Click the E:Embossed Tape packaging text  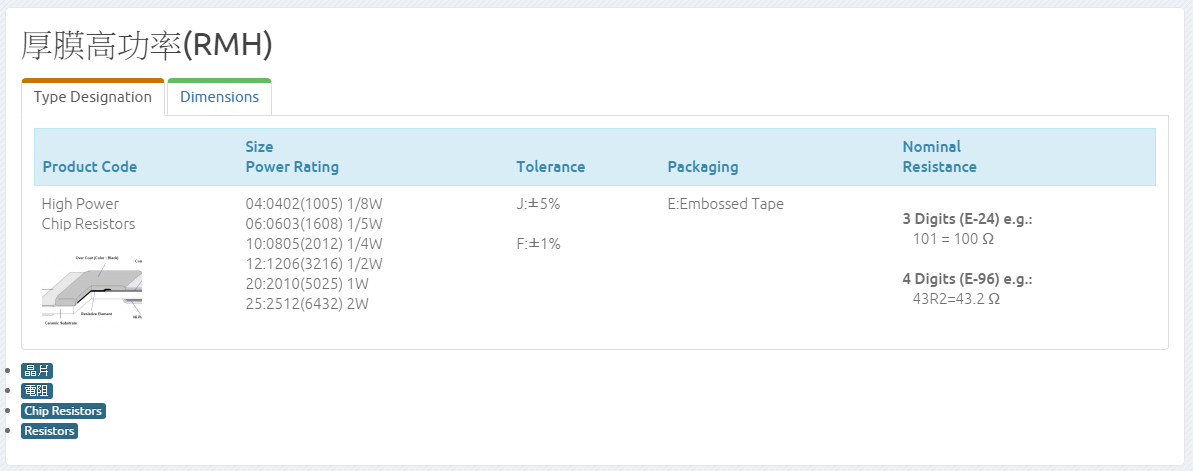(725, 204)
